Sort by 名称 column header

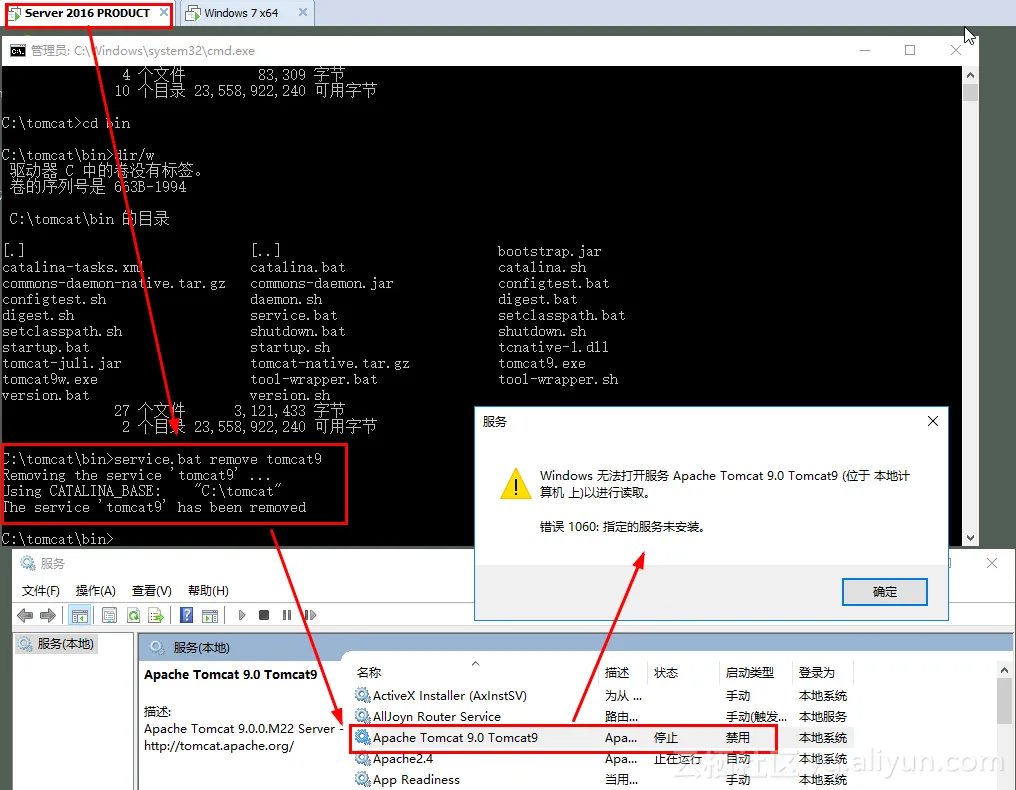pyautogui.click(x=369, y=673)
